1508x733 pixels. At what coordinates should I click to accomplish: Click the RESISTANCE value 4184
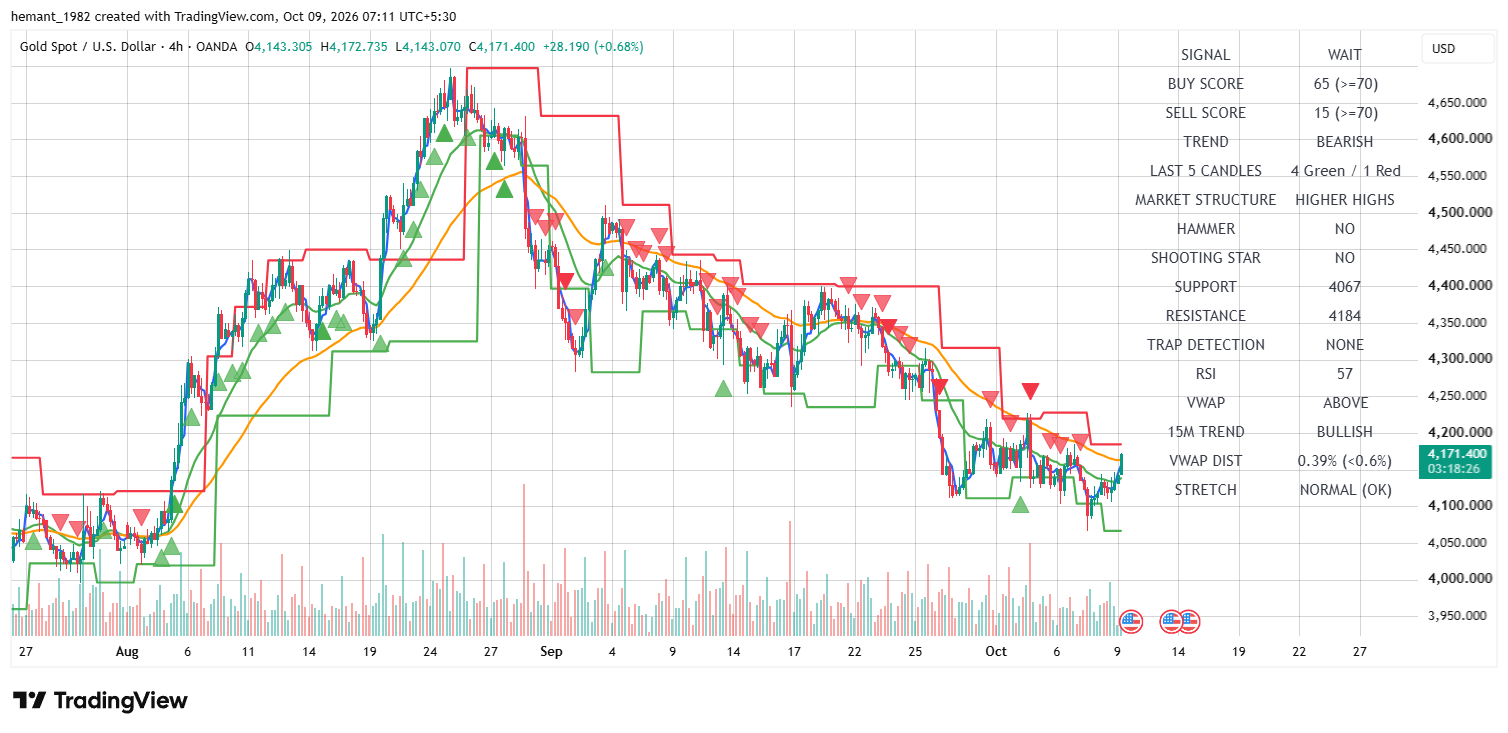[1344, 316]
